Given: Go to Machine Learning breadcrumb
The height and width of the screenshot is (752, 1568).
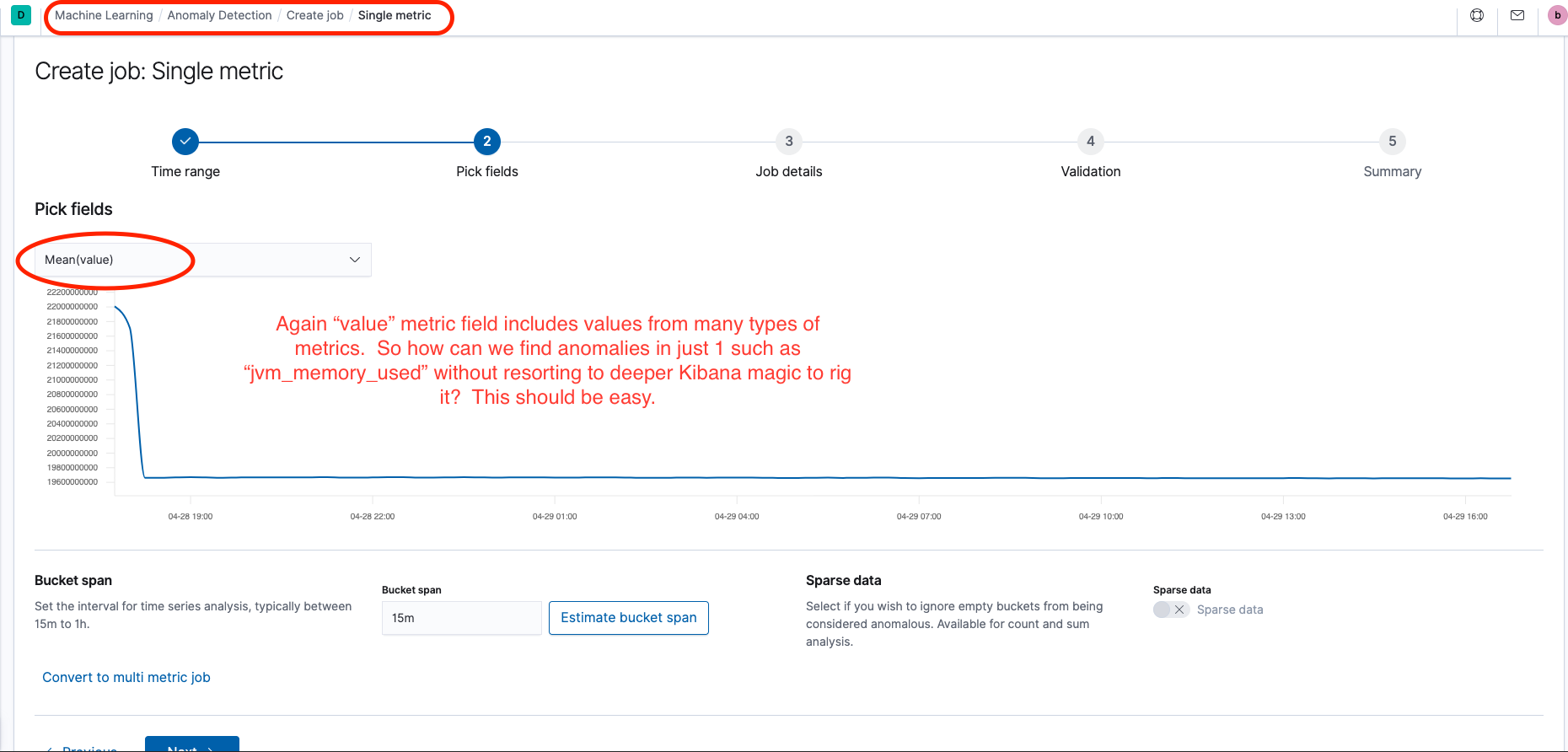Looking at the screenshot, I should coord(104,15).
